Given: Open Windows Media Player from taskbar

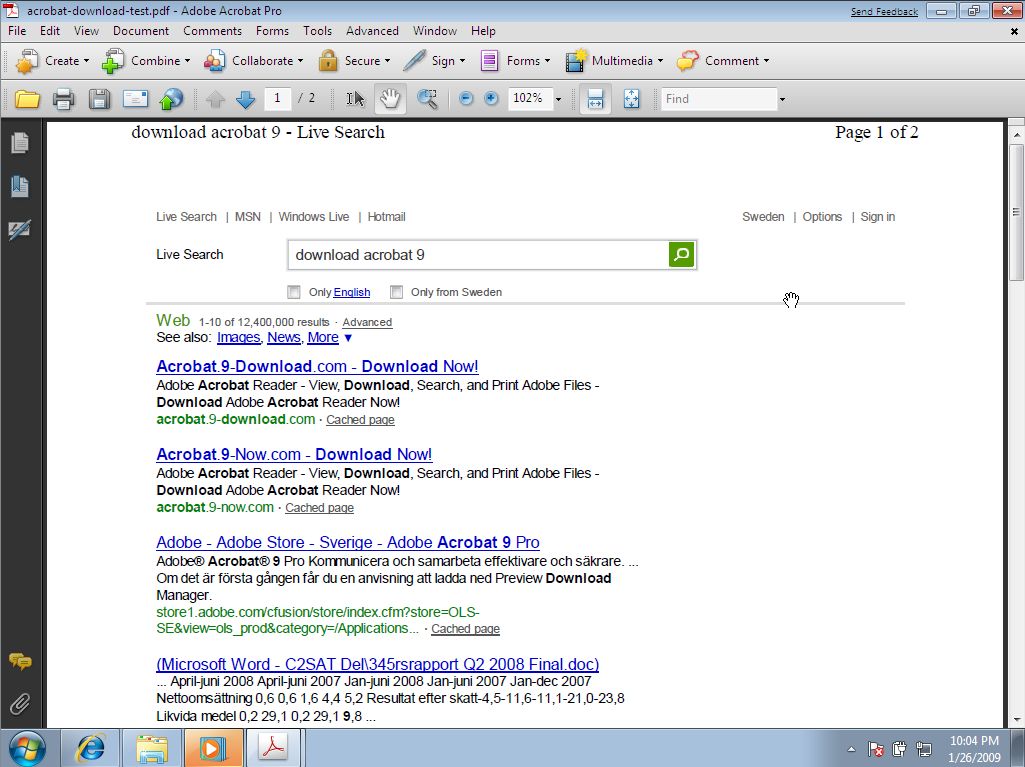Looking at the screenshot, I should tap(214, 748).
